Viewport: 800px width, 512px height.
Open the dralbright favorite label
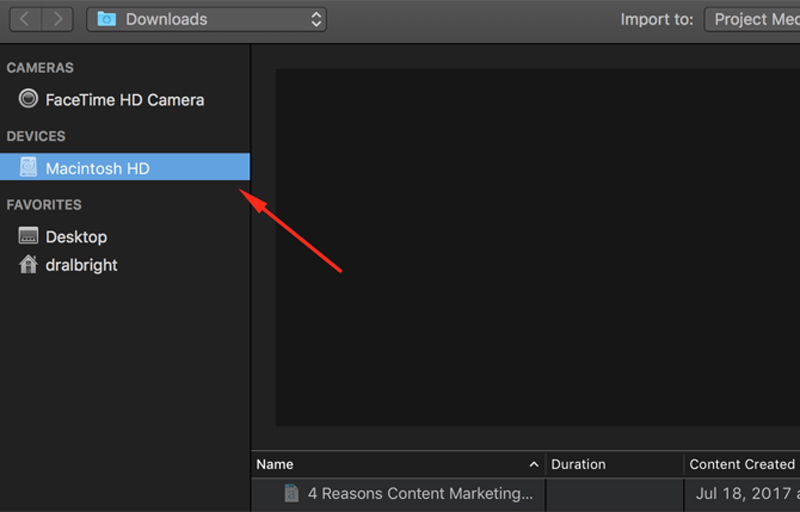[82, 265]
